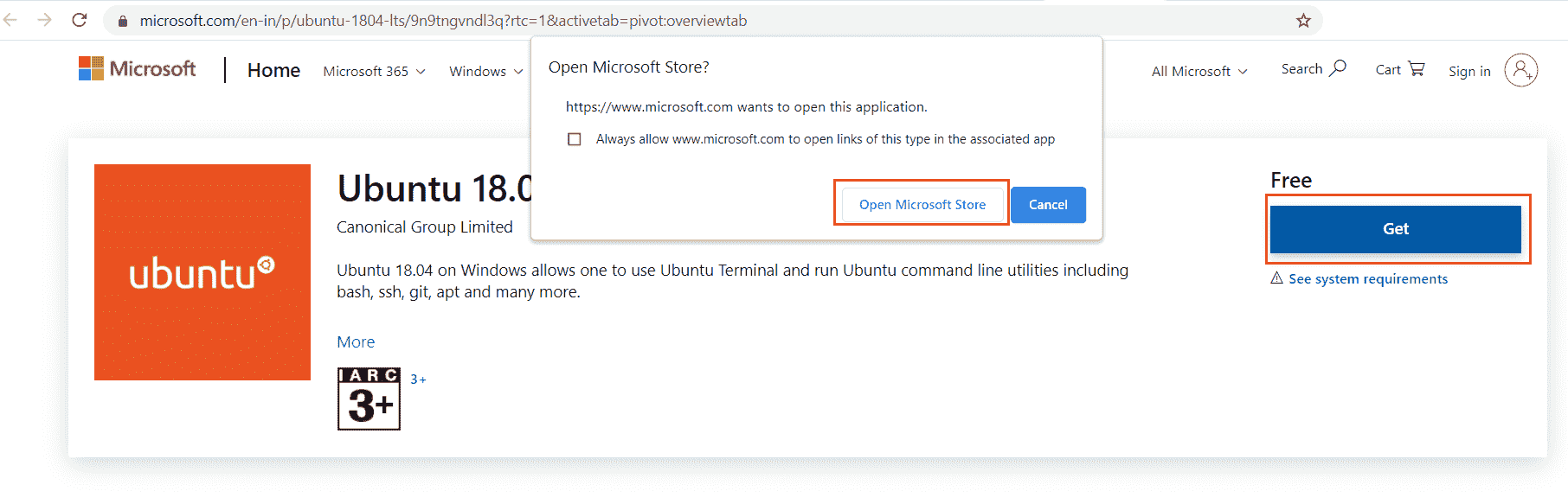Expand the Windows dropdown menu
Screen dimensions: 1568x504
point(486,71)
